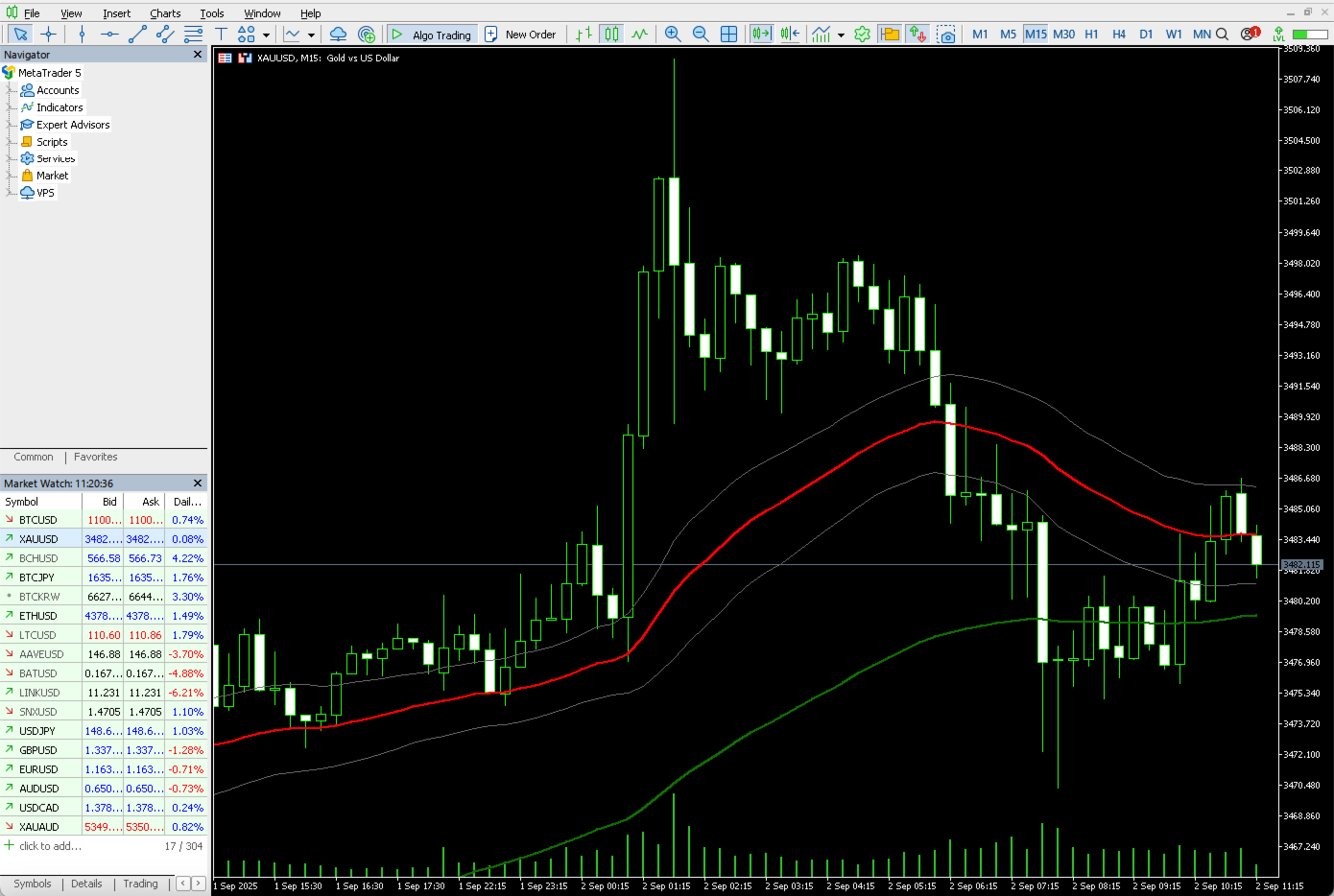The image size is (1334, 896).
Task: Zoom in on the chart
Action: (673, 34)
